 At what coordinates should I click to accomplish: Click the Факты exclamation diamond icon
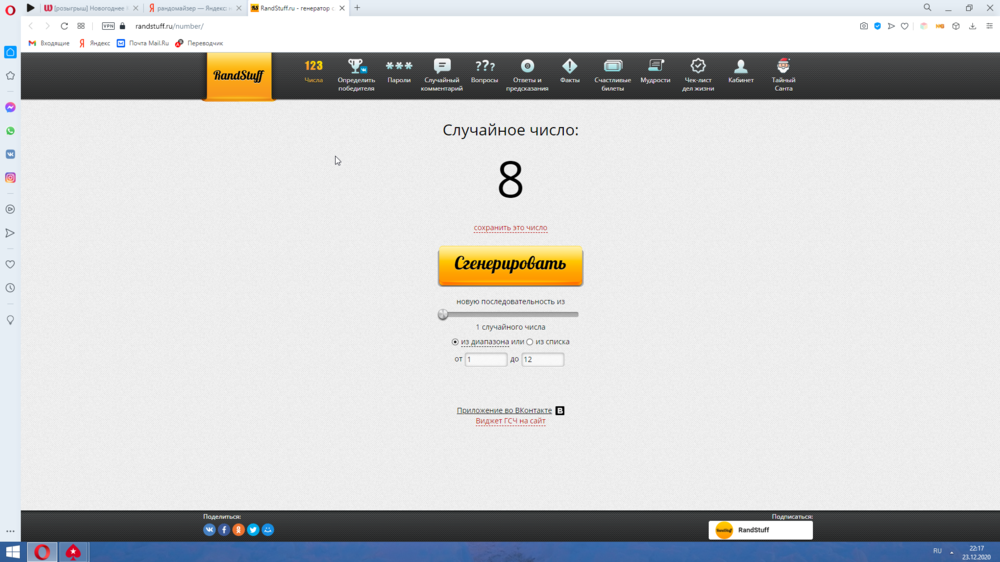tap(570, 67)
